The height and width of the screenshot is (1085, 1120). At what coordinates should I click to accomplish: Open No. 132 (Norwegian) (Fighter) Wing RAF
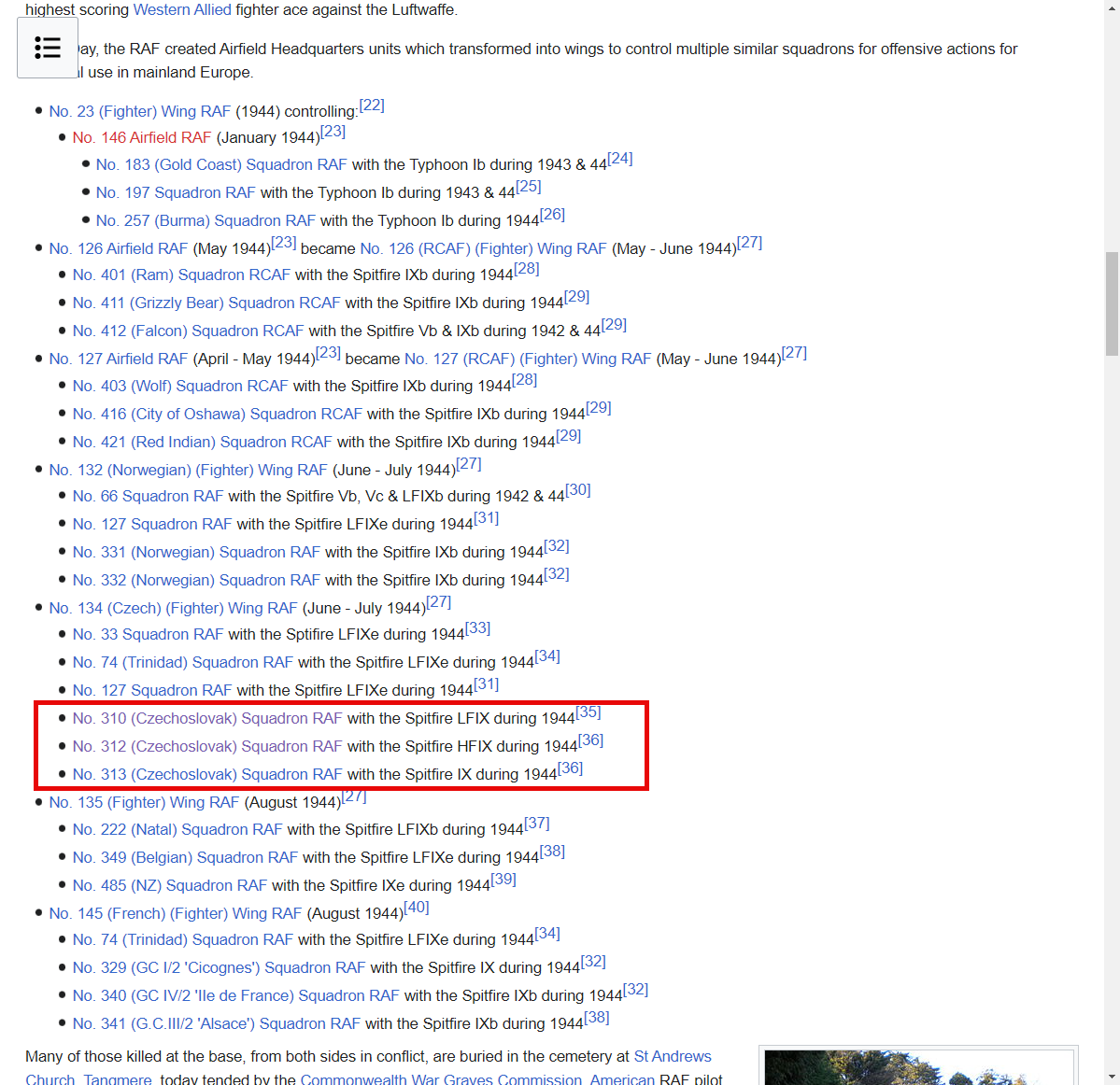pyautogui.click(x=188, y=471)
